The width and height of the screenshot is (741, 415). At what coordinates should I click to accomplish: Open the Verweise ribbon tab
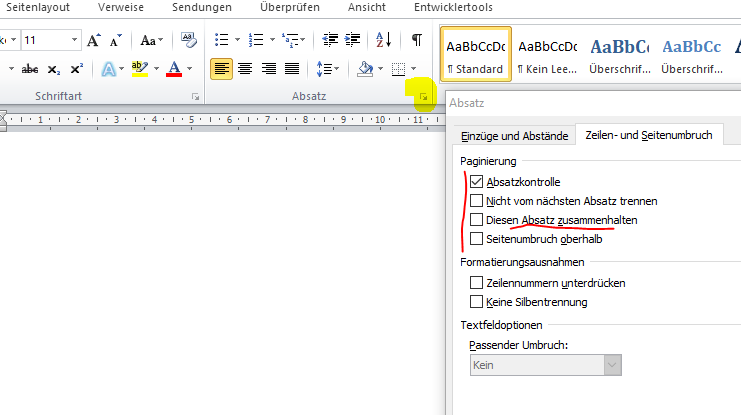[x=121, y=8]
